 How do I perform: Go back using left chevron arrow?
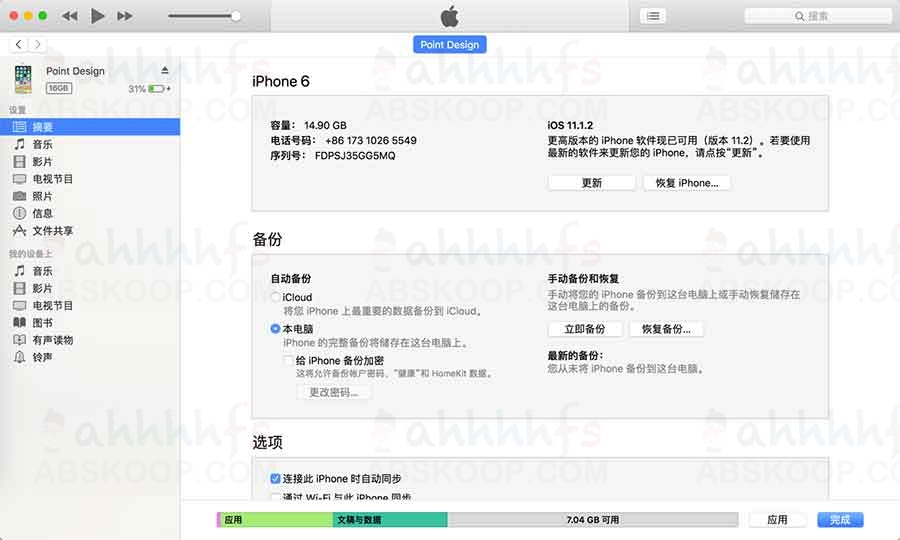[18, 45]
